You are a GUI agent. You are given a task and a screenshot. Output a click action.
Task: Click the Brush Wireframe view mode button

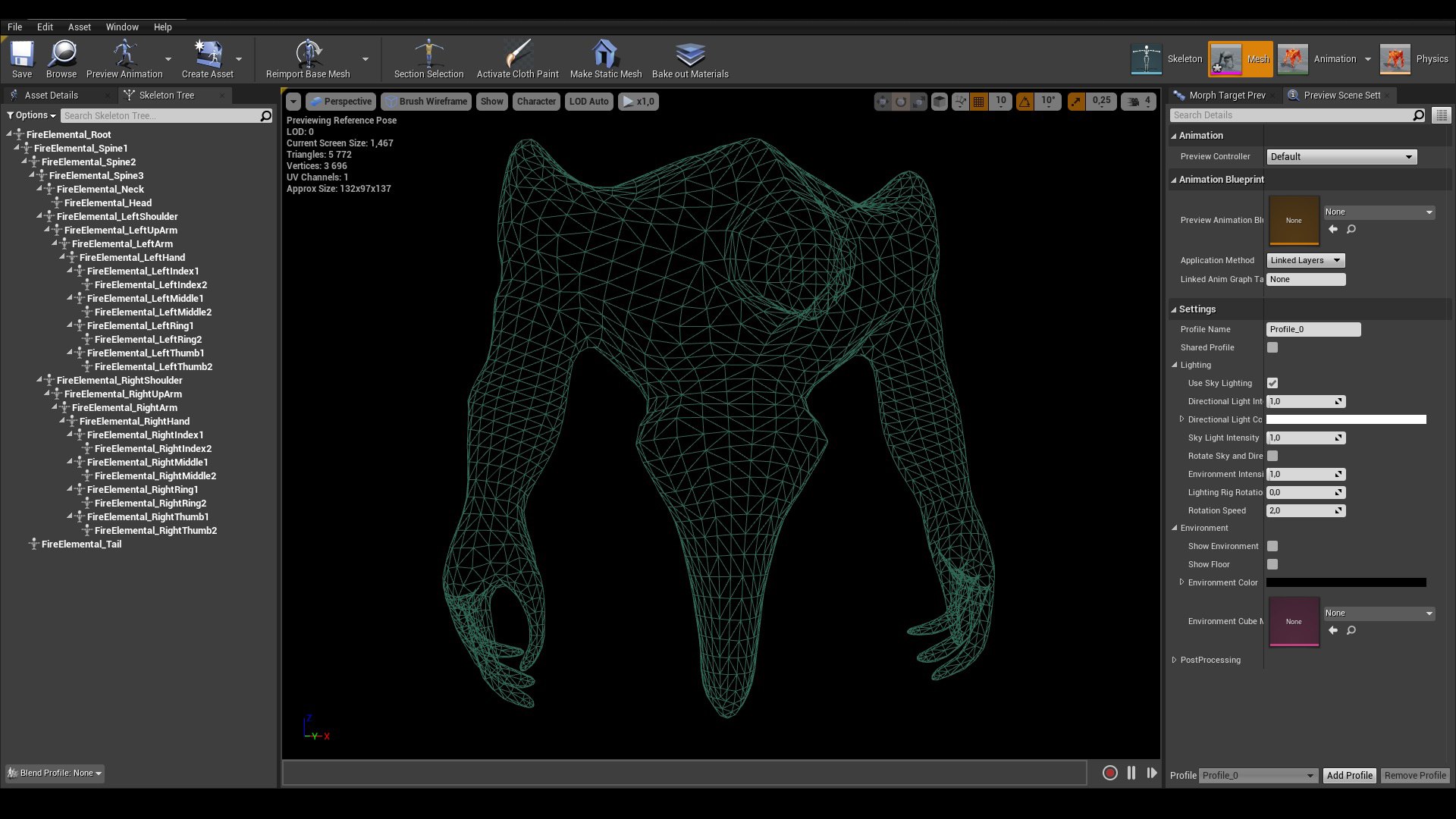click(x=425, y=101)
